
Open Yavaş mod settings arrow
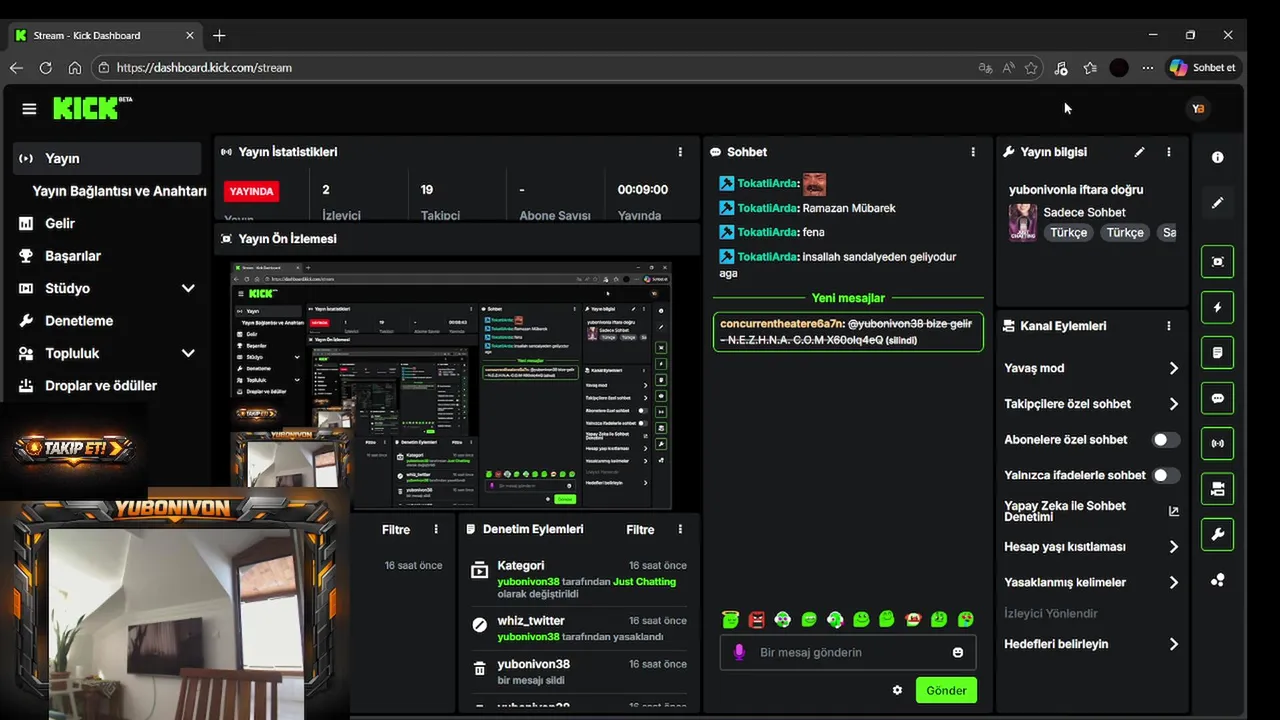[x=1173, y=368]
